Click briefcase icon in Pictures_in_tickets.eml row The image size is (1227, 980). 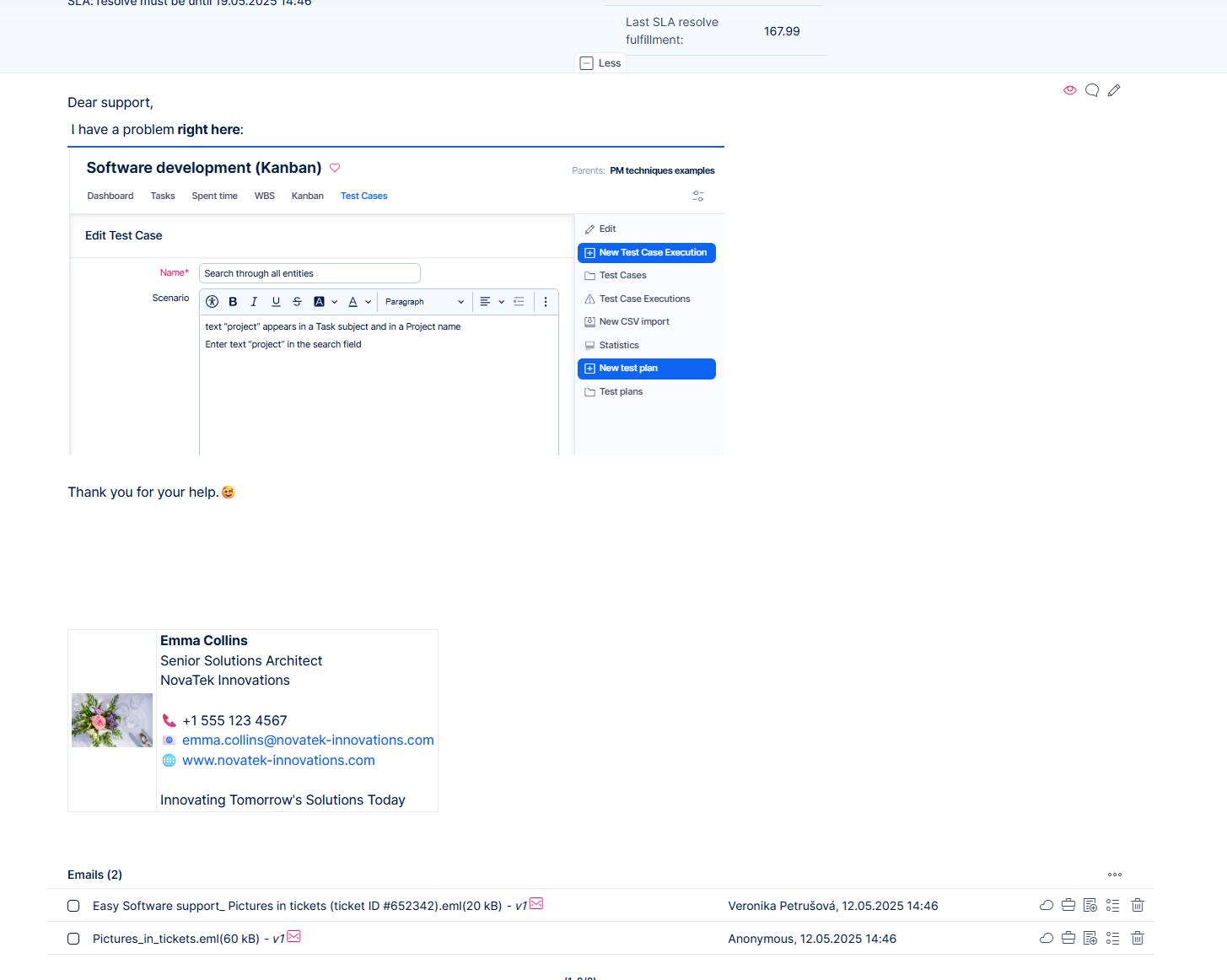coord(1068,938)
